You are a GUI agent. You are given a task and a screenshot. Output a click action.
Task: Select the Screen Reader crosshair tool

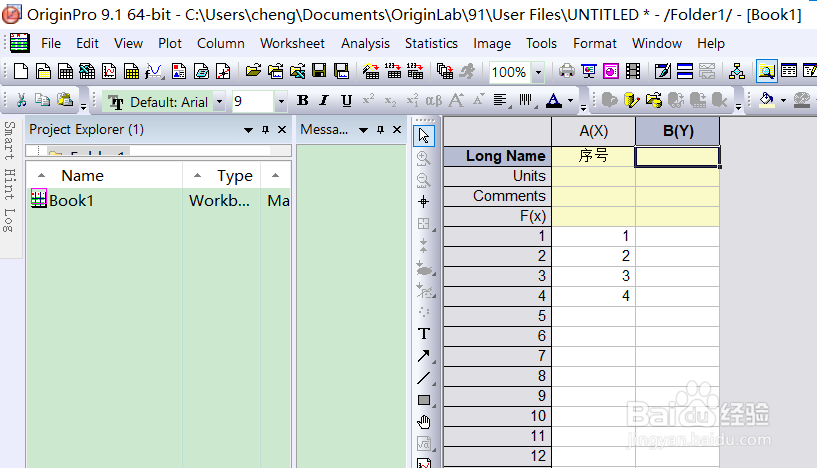pos(424,202)
